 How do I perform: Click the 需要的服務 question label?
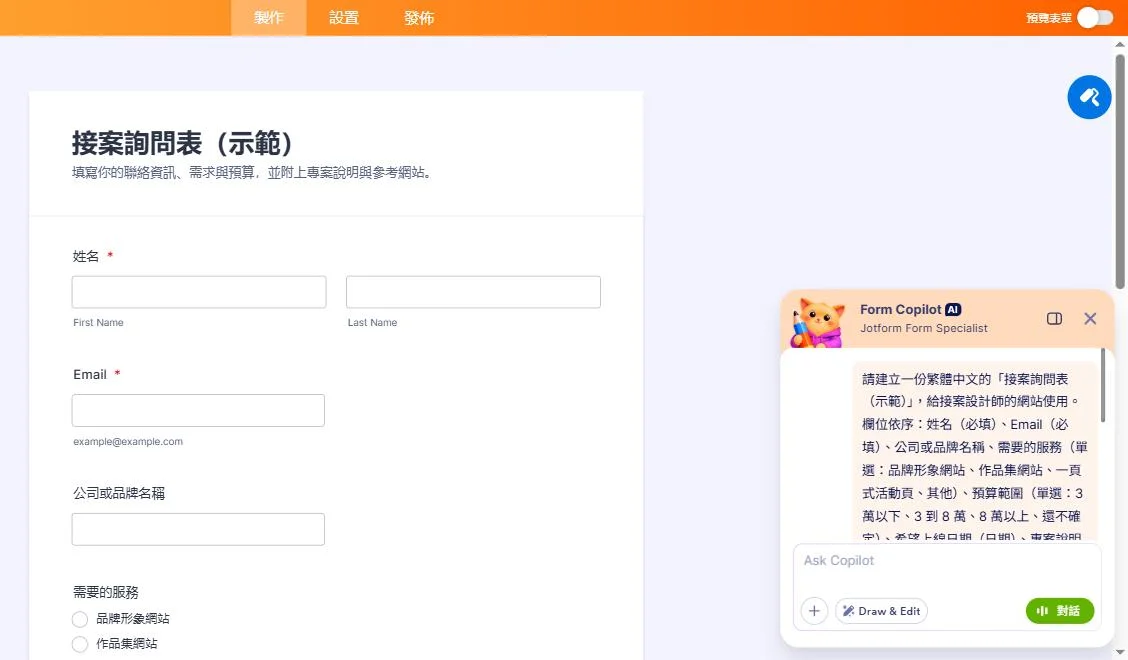[106, 592]
